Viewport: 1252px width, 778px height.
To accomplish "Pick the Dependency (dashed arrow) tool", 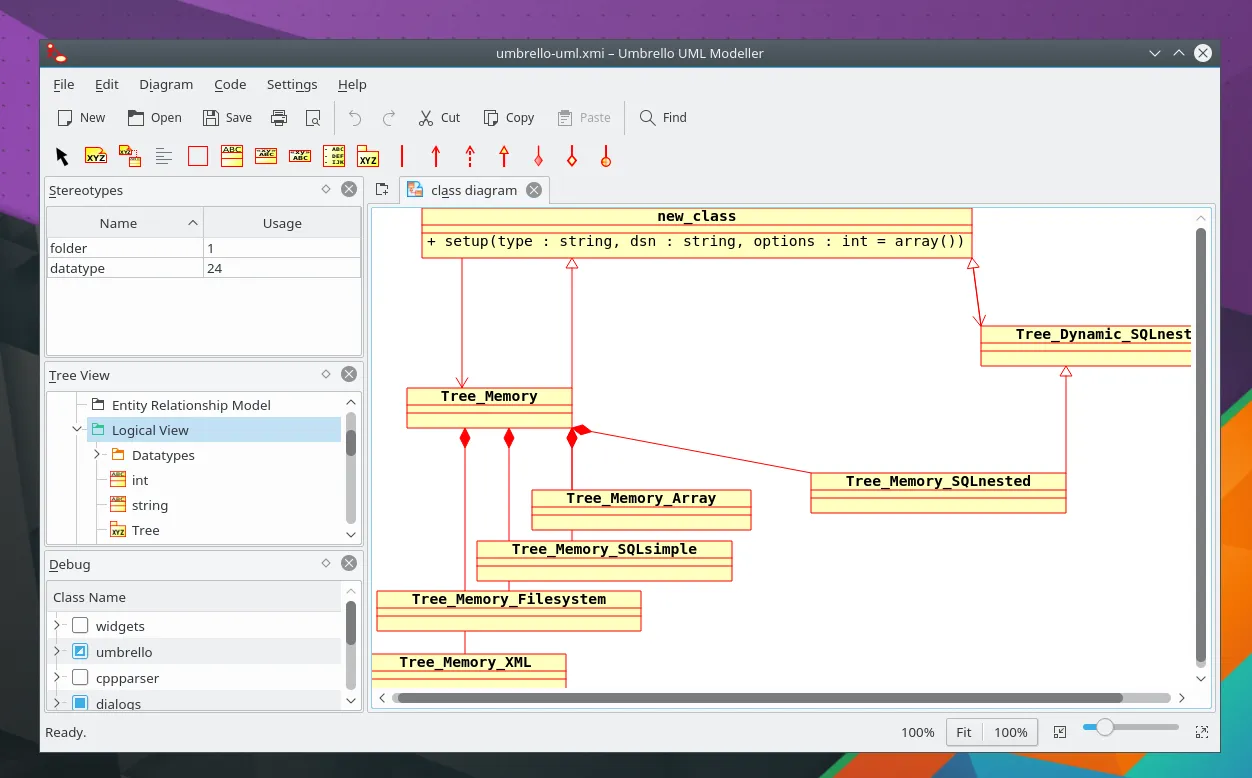I will click(470, 156).
